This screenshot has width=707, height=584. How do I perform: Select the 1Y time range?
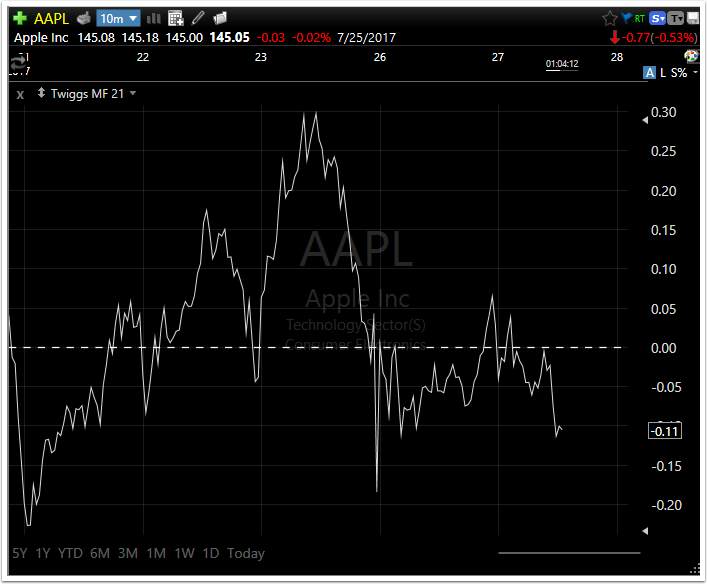click(43, 553)
